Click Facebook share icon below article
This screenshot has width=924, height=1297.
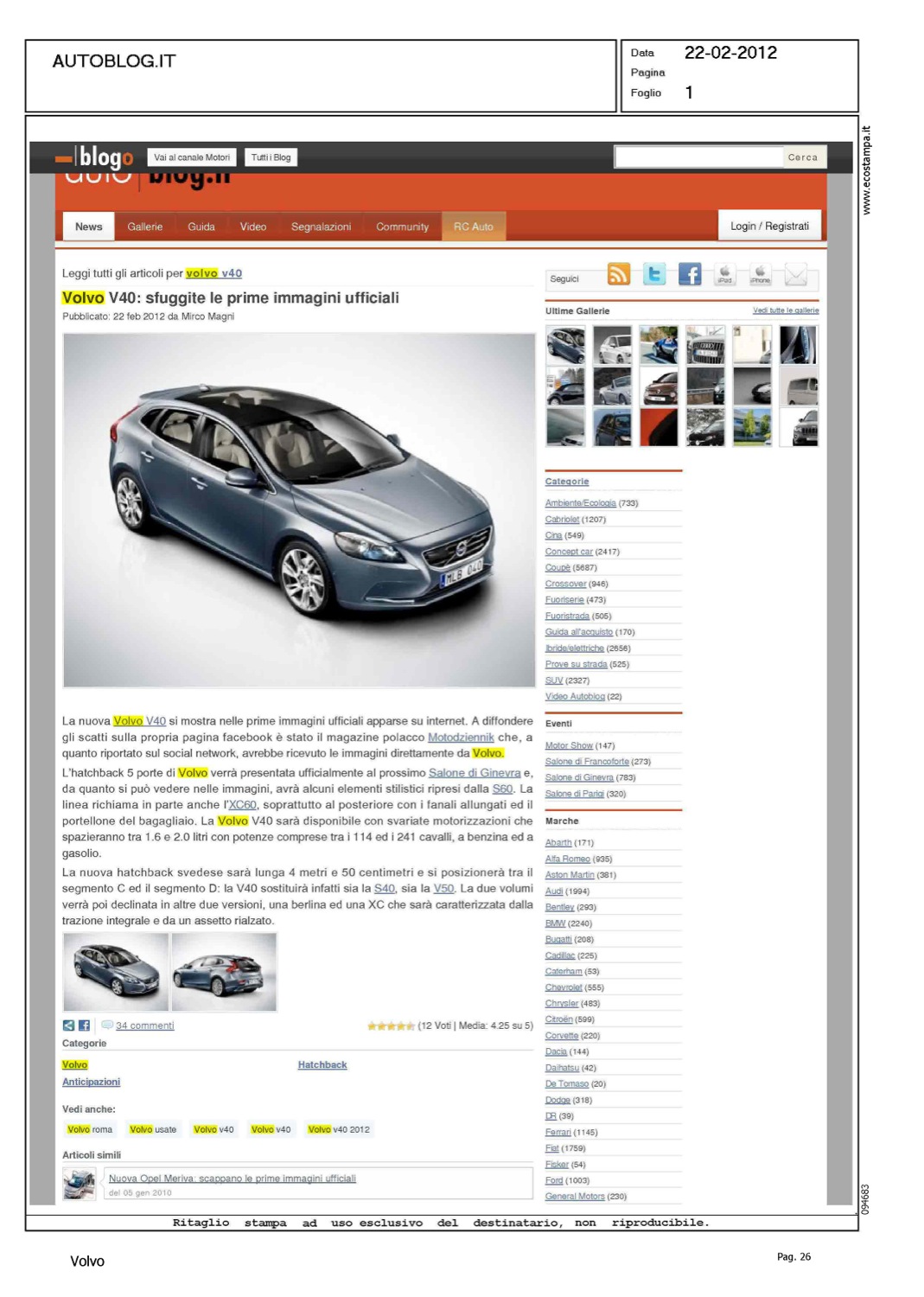[x=84, y=1025]
